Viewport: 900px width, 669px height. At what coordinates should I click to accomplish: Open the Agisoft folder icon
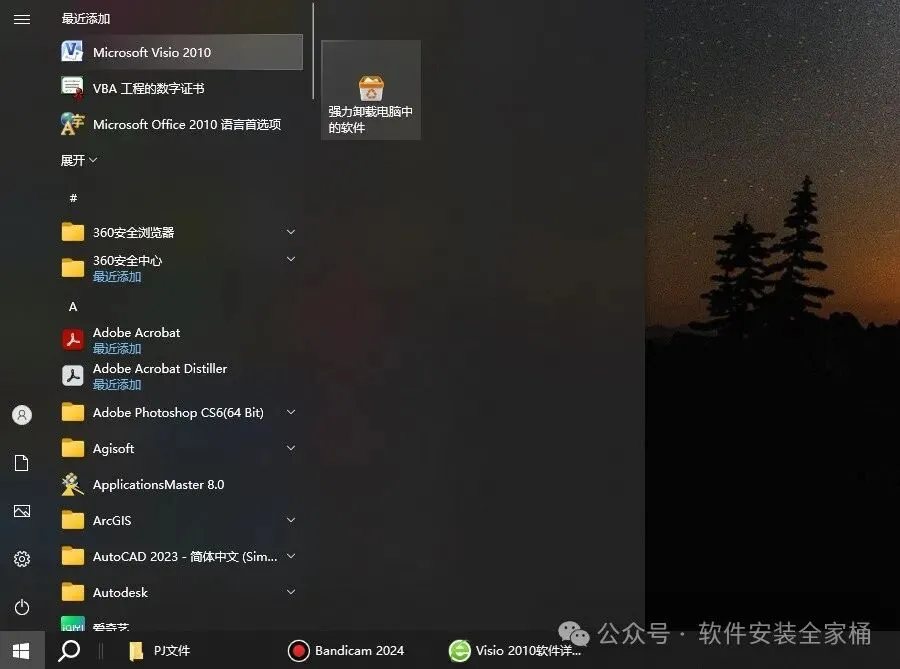73,448
